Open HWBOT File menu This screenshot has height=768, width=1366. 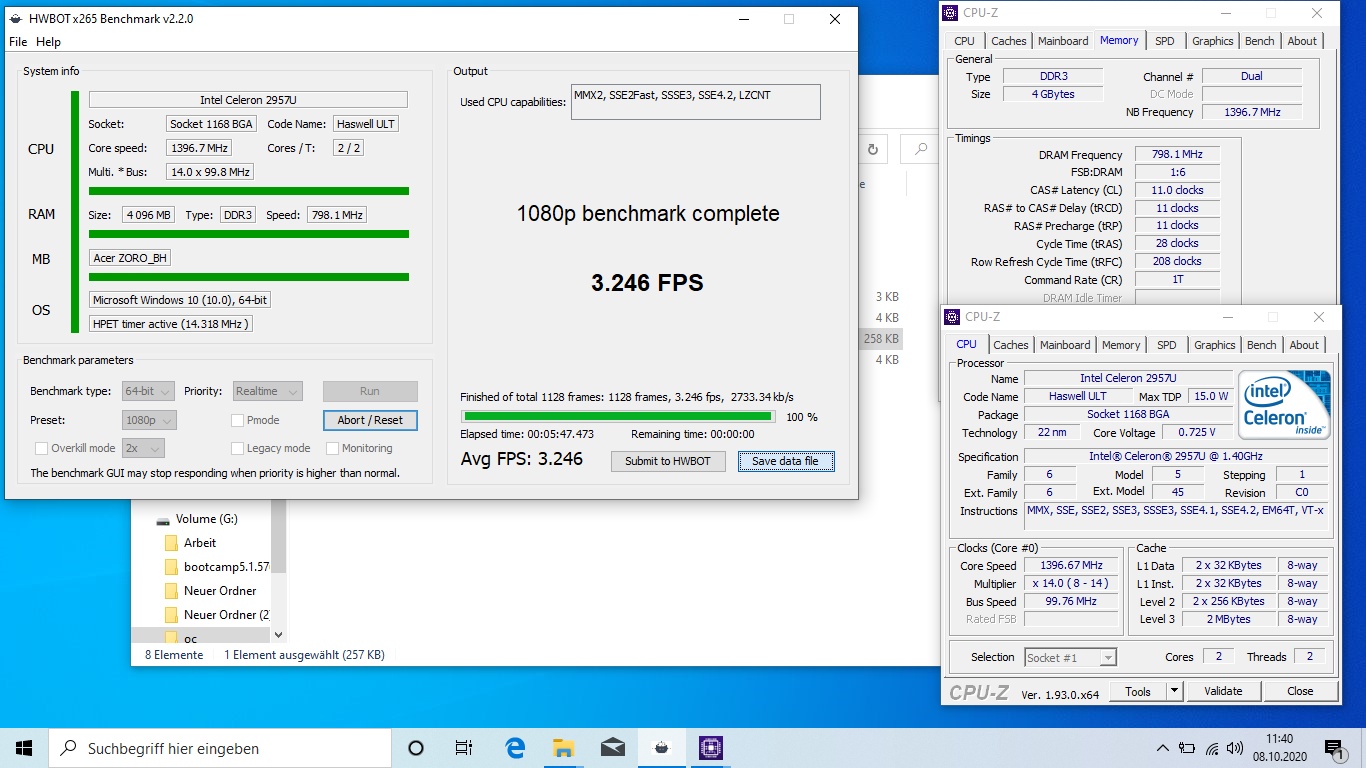18,42
